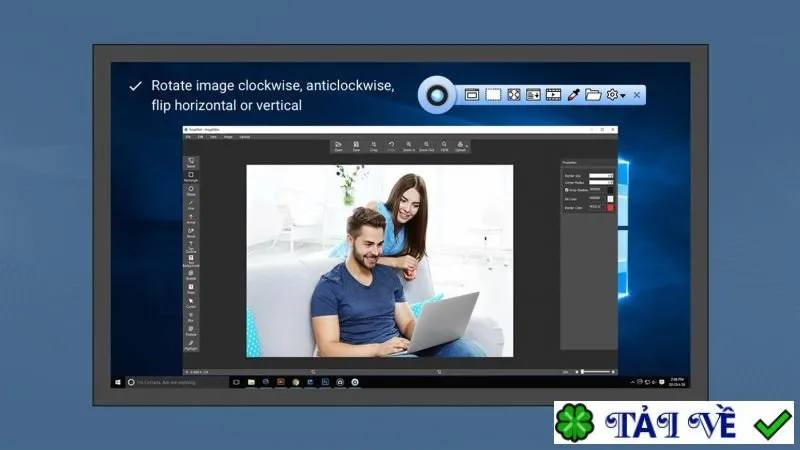Click the Crop toolbar button

[x=373, y=146]
